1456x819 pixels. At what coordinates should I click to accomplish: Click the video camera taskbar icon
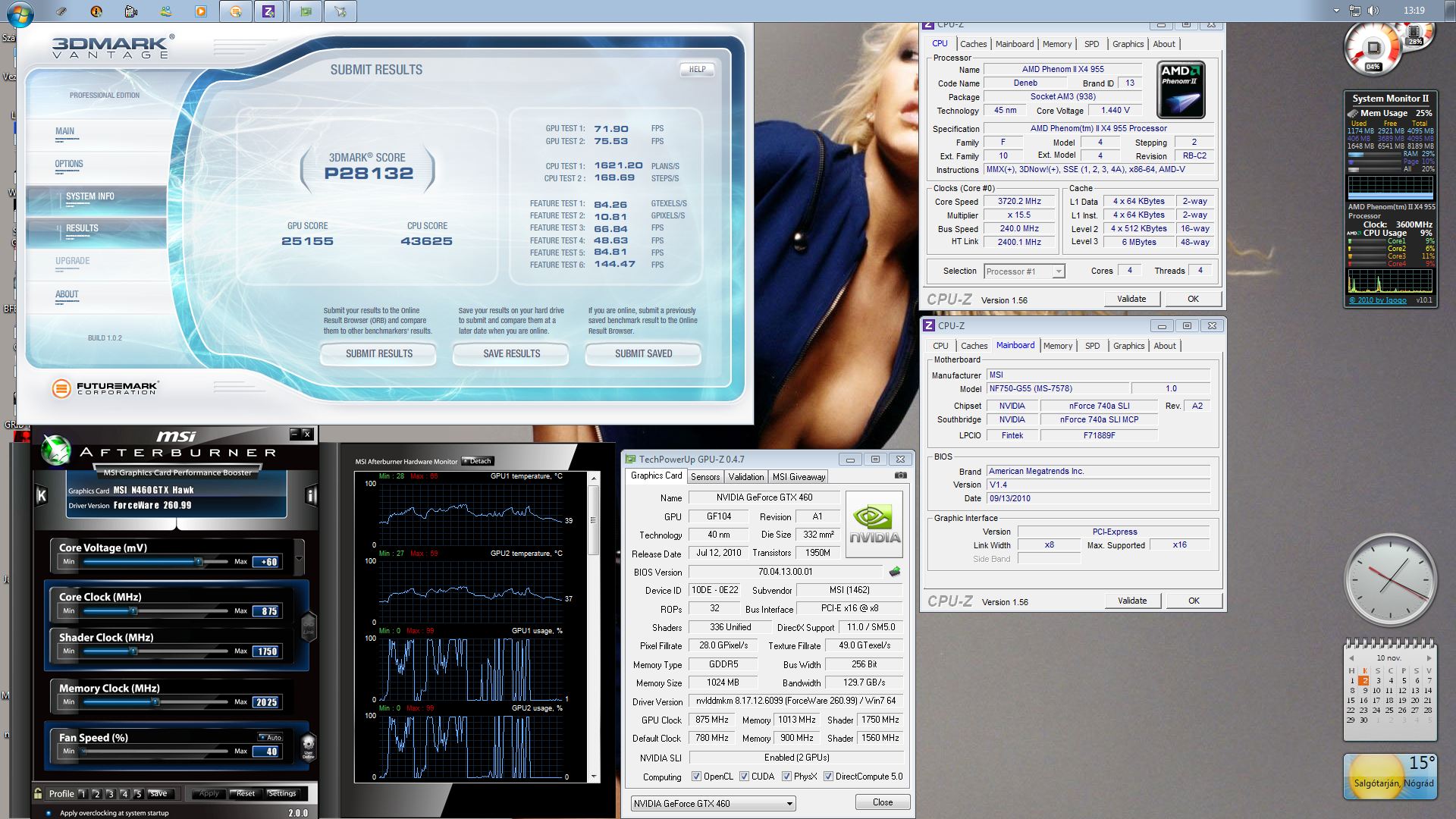coord(131,11)
